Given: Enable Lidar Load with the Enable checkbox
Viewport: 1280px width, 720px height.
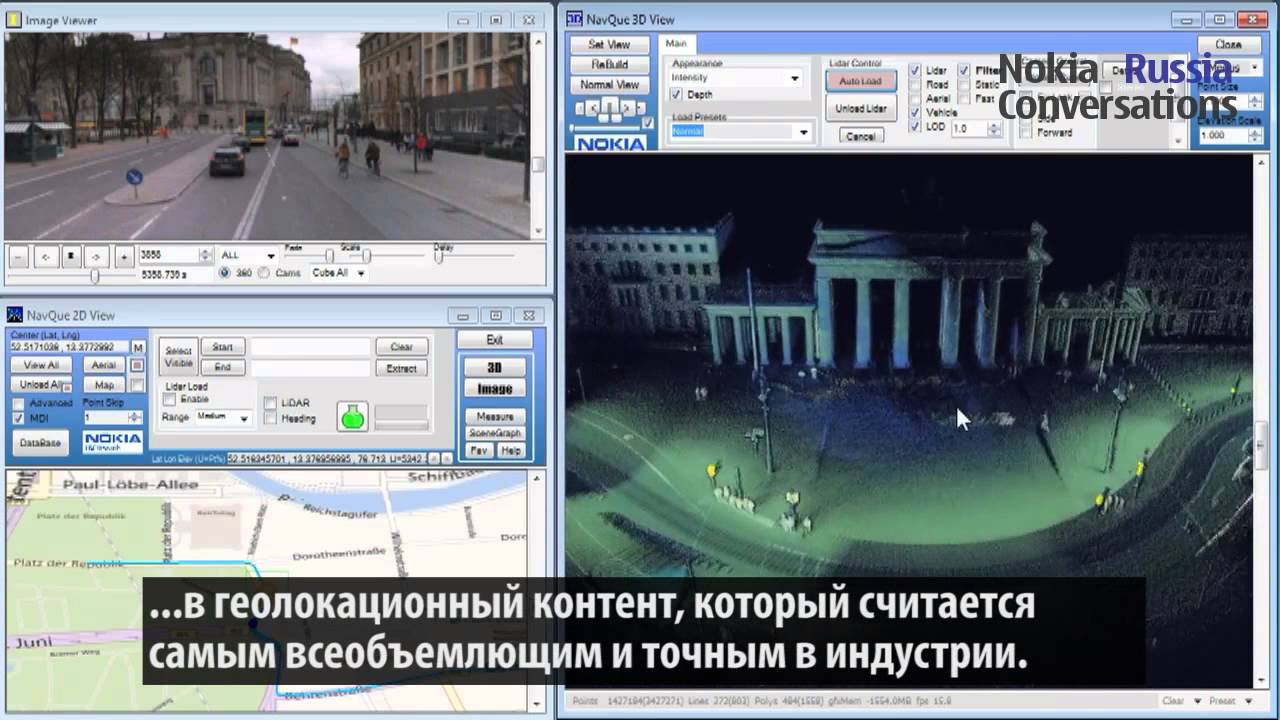Looking at the screenshot, I should tap(170, 399).
